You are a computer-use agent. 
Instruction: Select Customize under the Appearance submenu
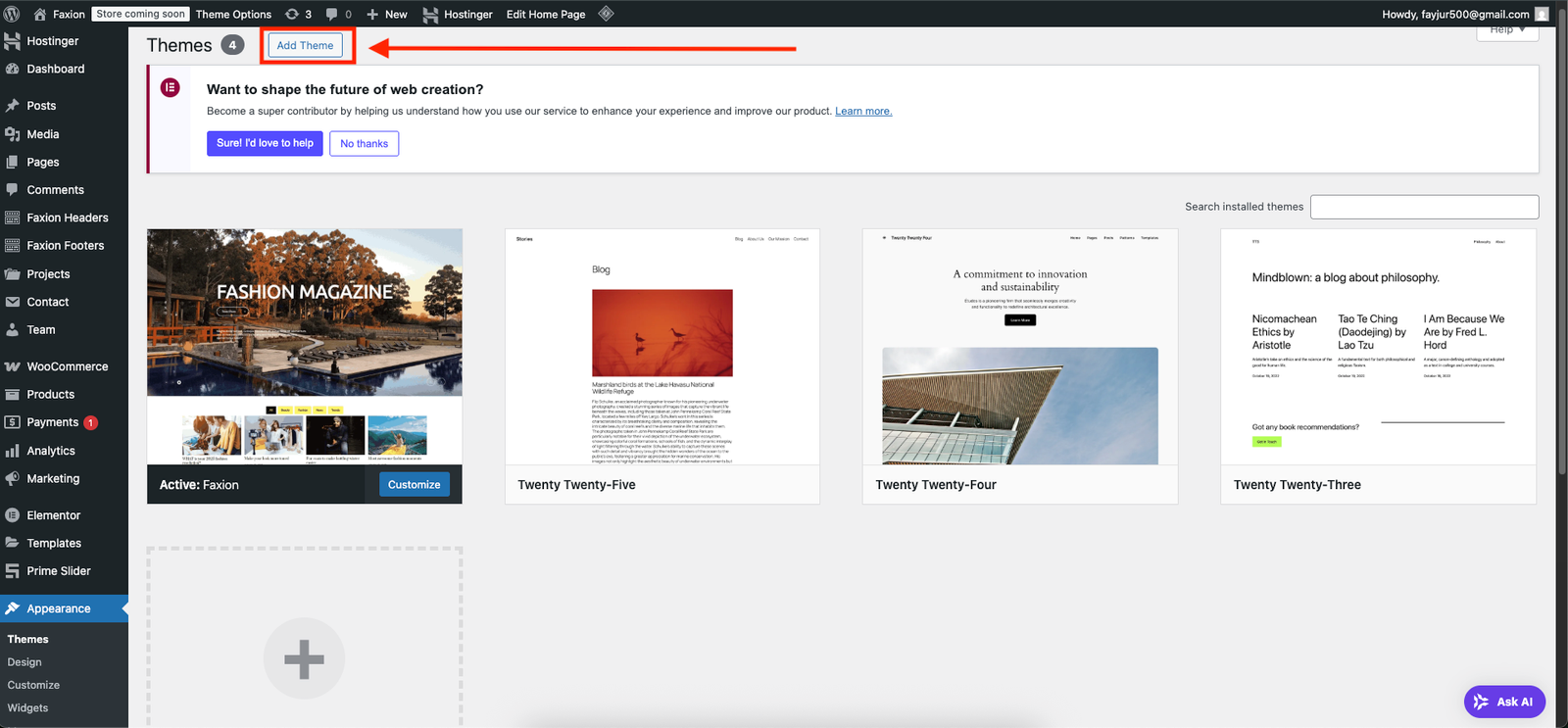coord(33,685)
